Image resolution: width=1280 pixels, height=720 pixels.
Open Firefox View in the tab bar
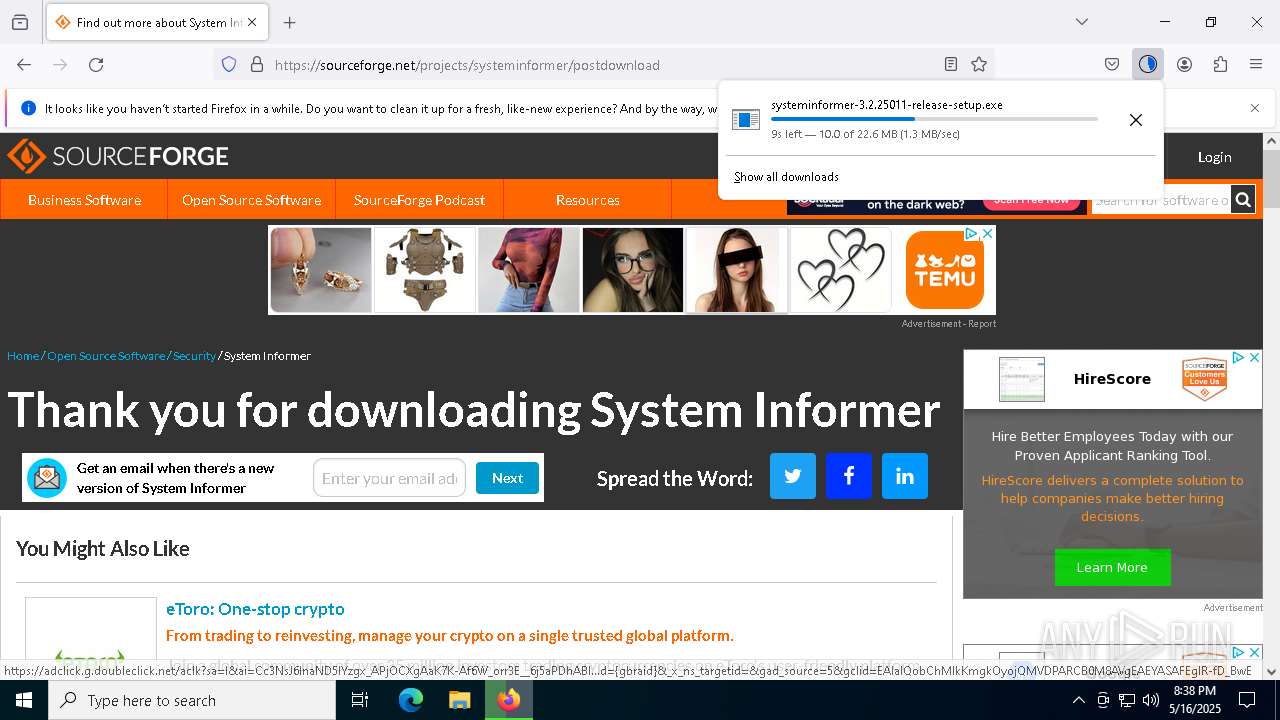coord(20,22)
